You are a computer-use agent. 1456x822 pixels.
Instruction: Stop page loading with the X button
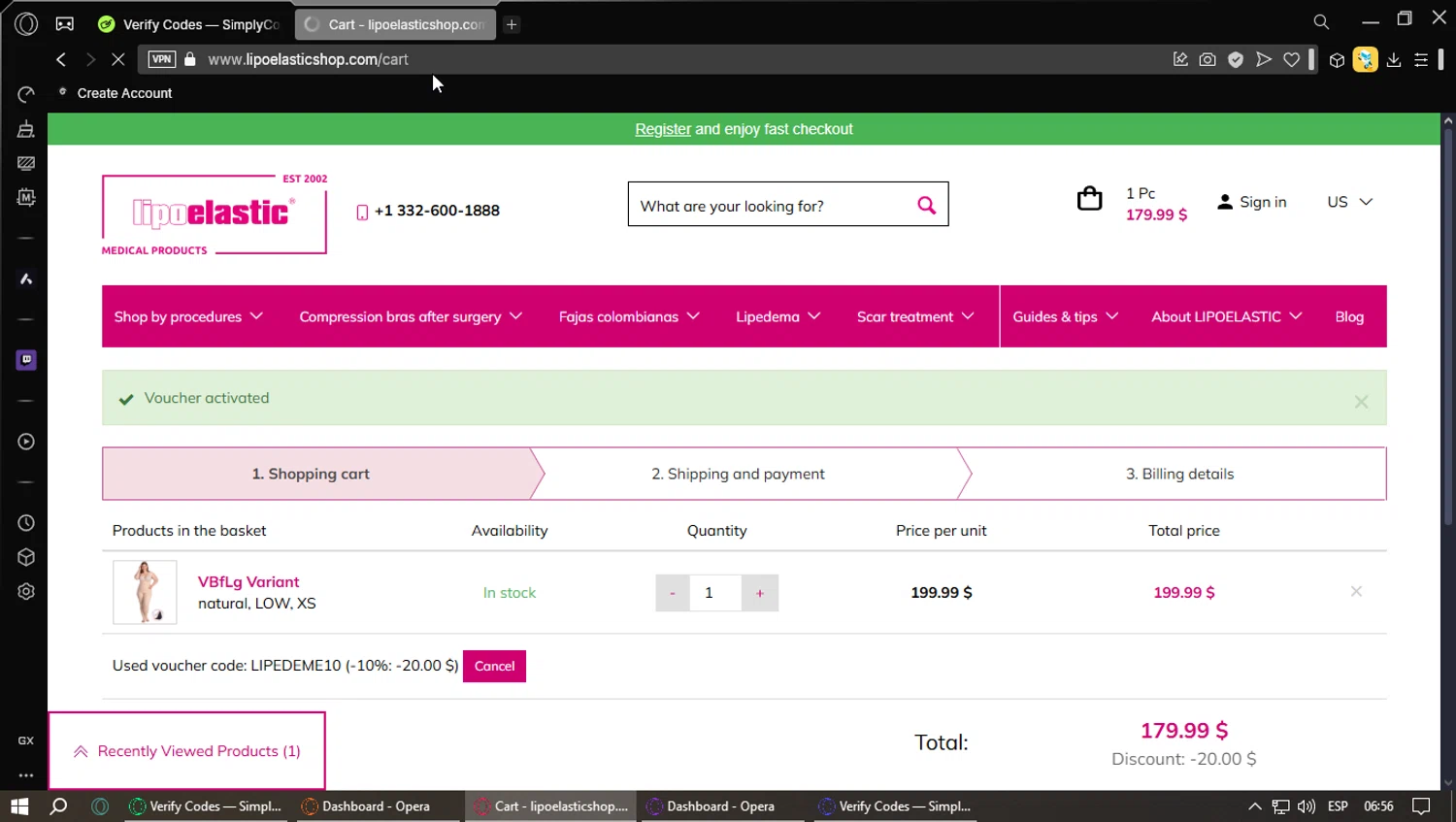click(x=118, y=59)
